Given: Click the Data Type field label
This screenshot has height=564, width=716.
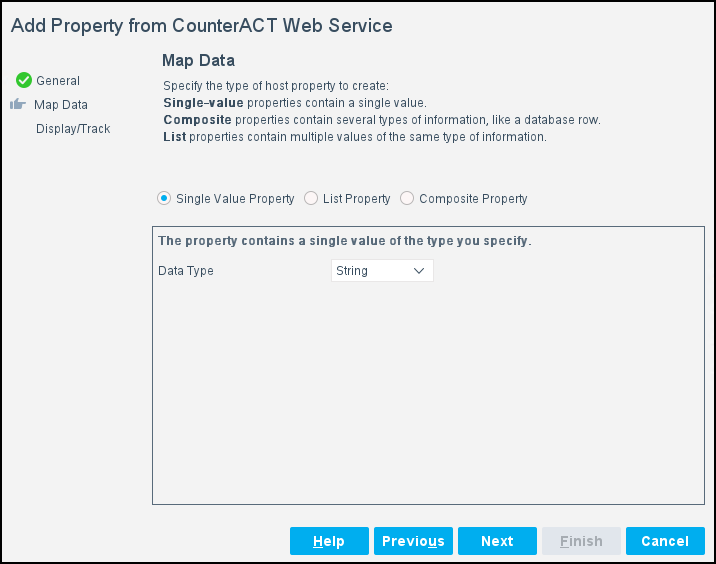Looking at the screenshot, I should [x=186, y=271].
